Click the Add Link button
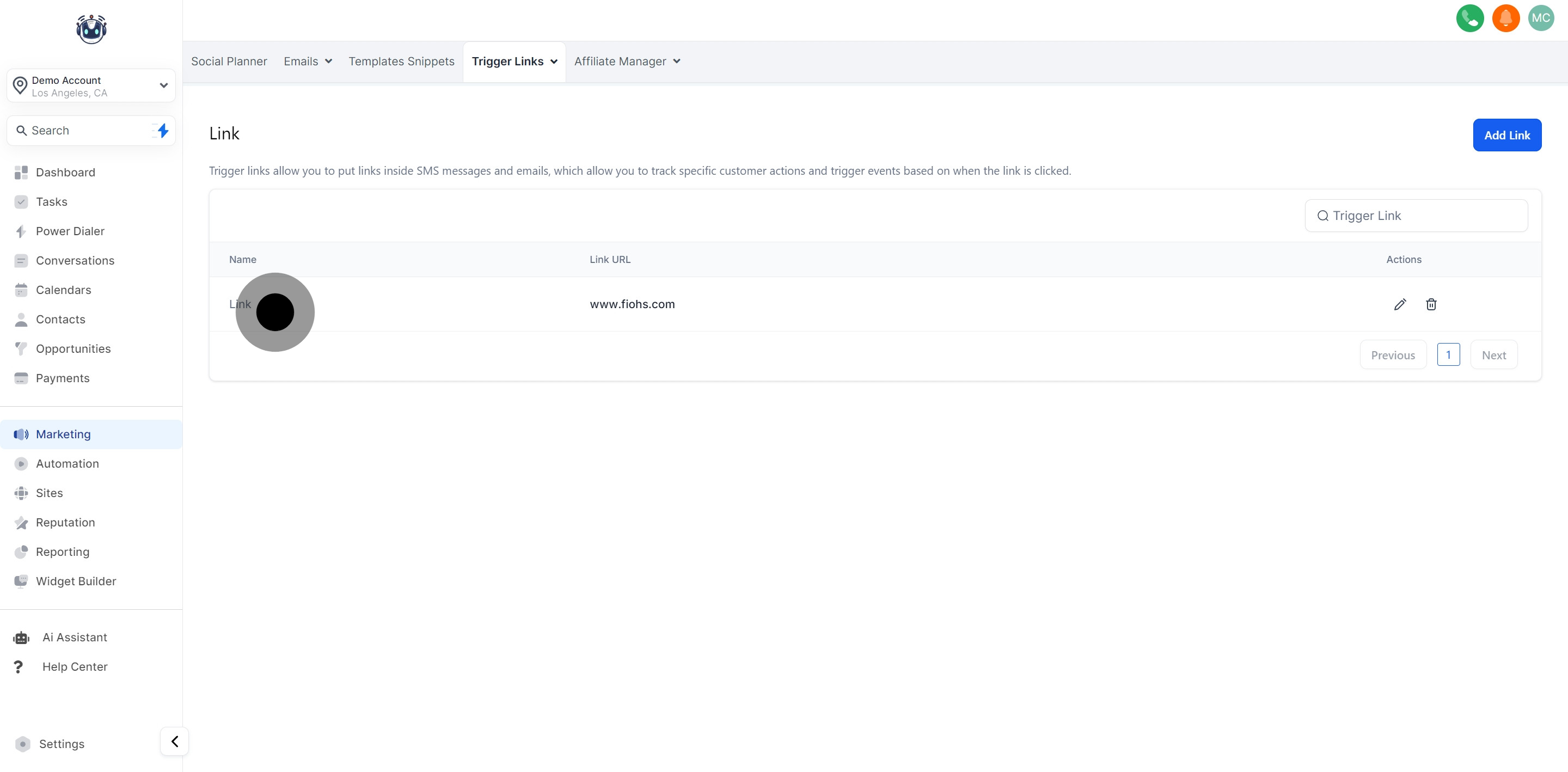The image size is (1568, 772). click(1506, 135)
